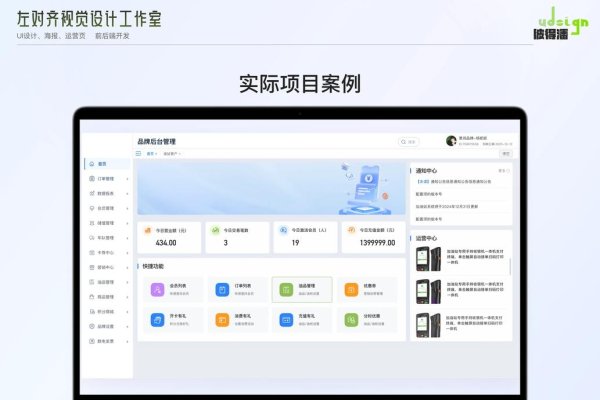Open 订单管理 in the sidebar

[x=108, y=179]
